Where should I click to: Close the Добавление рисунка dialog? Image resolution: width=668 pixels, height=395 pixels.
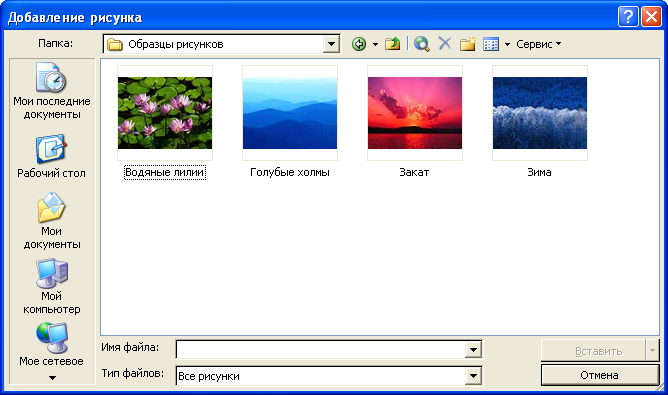click(651, 17)
